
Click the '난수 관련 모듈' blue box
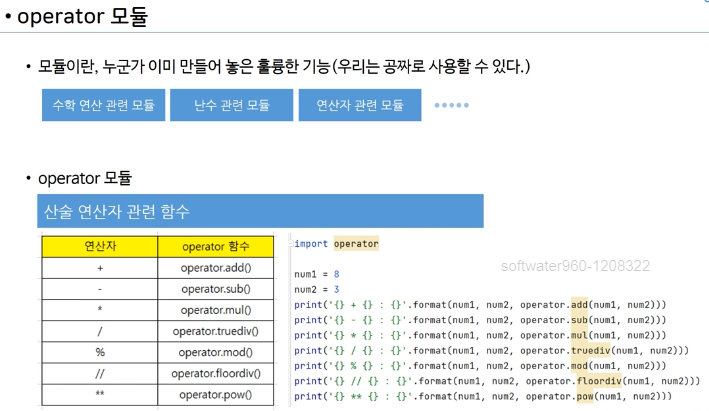[x=232, y=105]
